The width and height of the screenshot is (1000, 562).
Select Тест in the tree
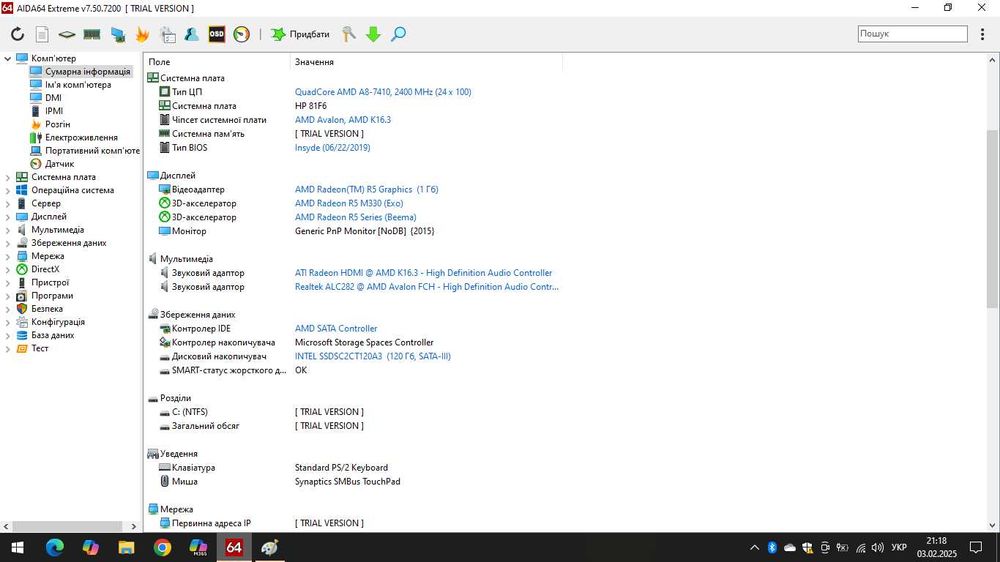[40, 348]
